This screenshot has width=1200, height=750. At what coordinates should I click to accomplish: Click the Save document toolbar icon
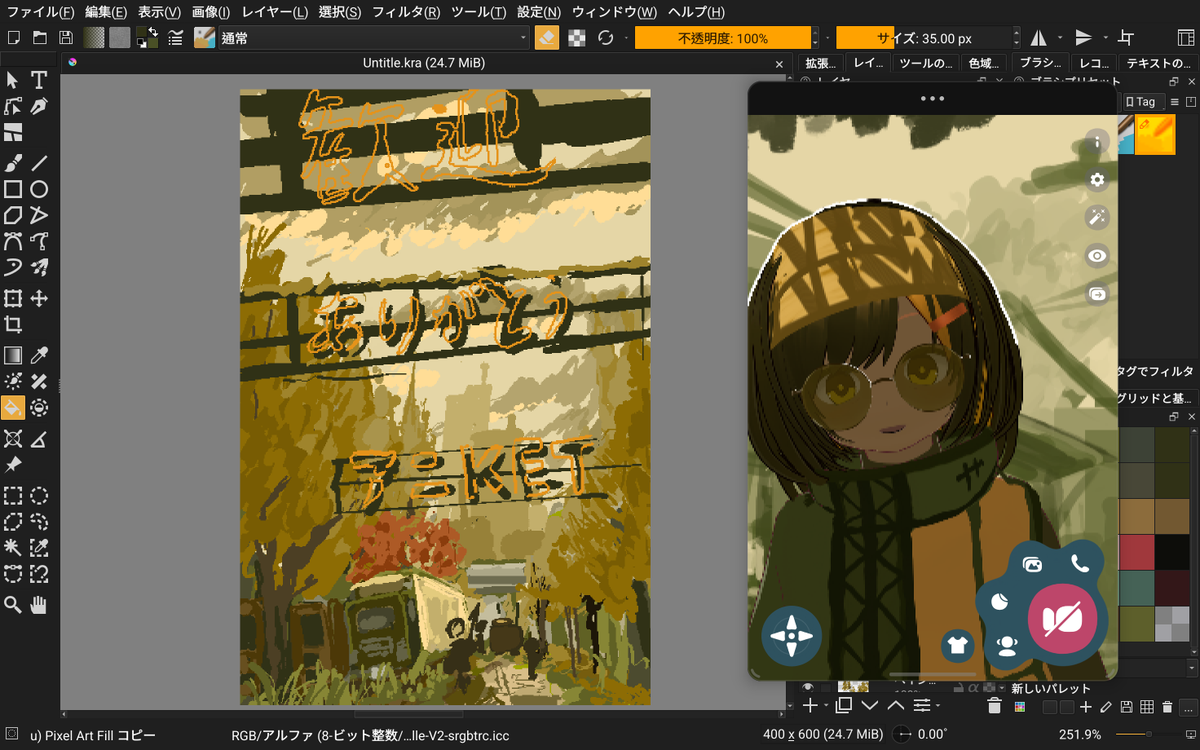point(66,38)
